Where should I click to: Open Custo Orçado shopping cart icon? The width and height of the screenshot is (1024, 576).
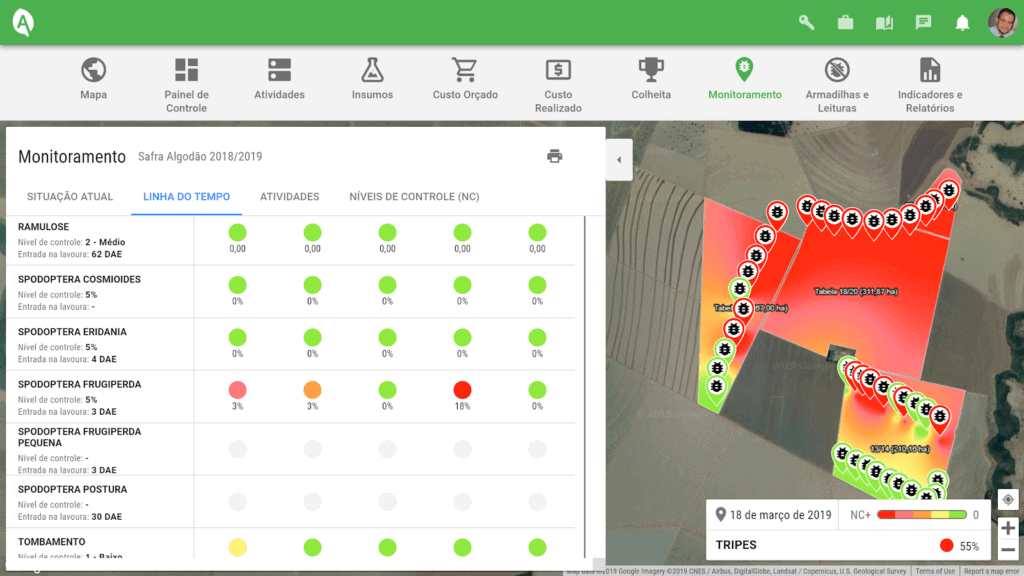pos(464,70)
